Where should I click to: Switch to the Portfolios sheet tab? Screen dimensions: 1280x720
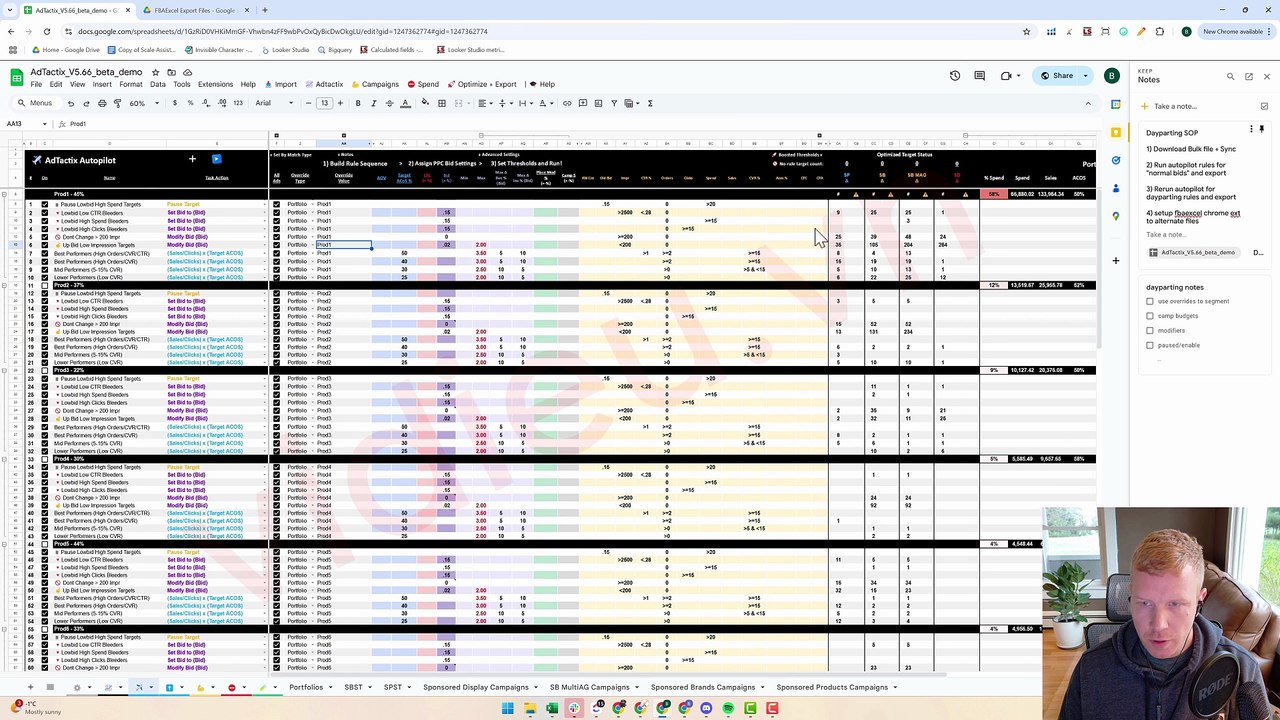[x=306, y=687]
